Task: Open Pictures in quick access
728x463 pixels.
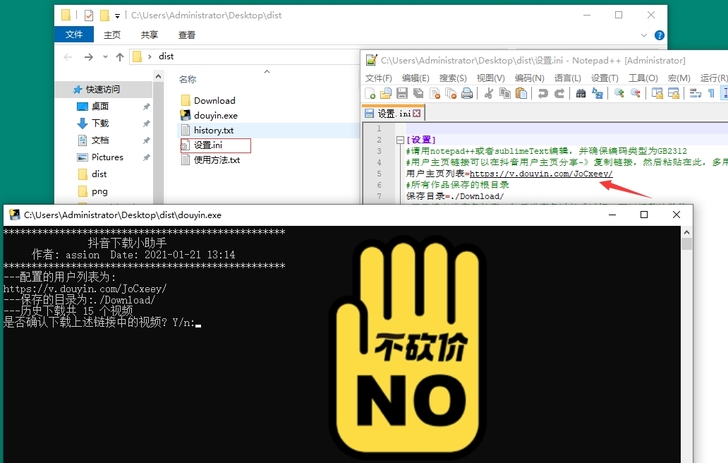Action: tap(107, 157)
